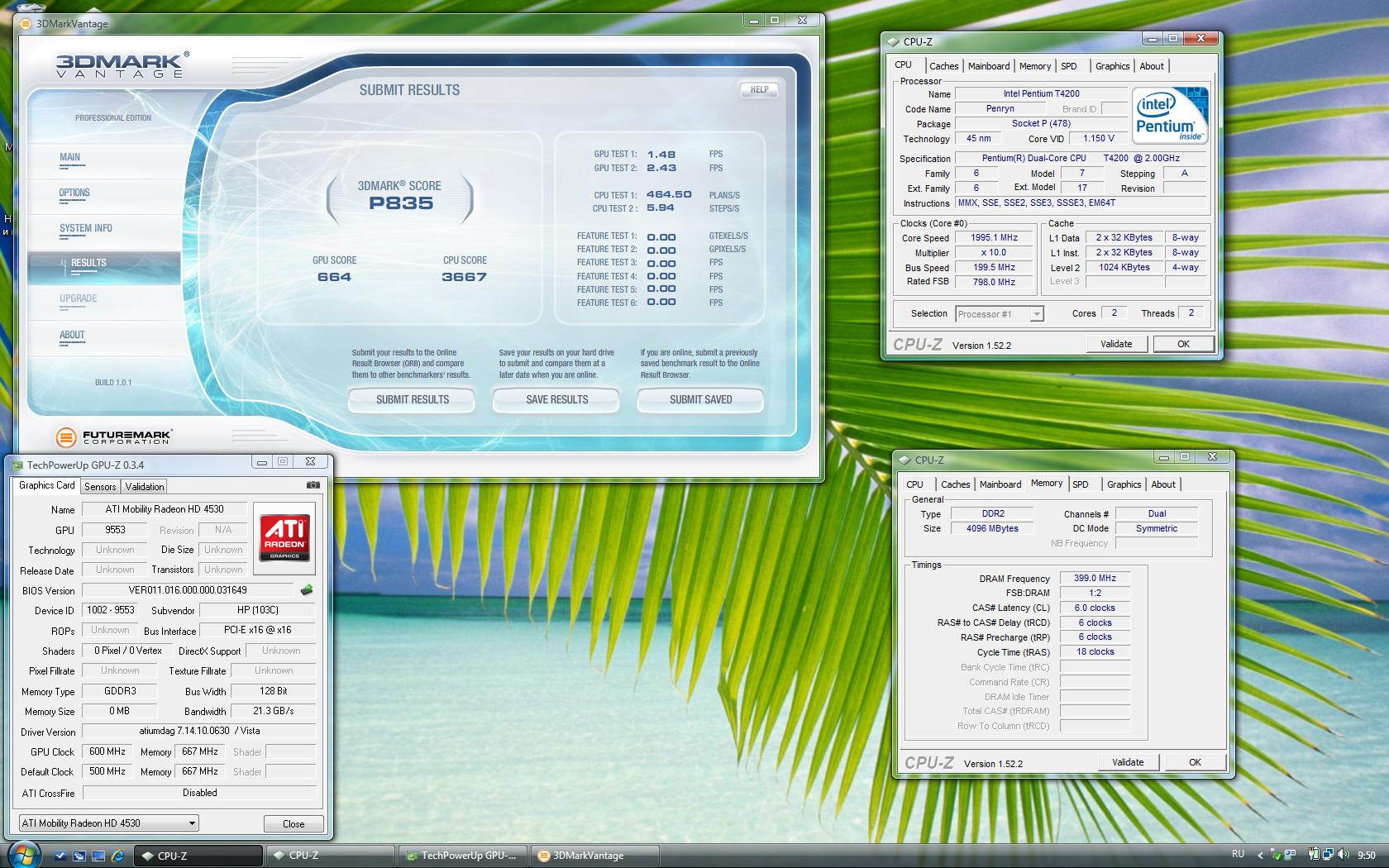Switch to Mainboard tab in upper CPU-Z
This screenshot has width=1389, height=868.
[989, 66]
